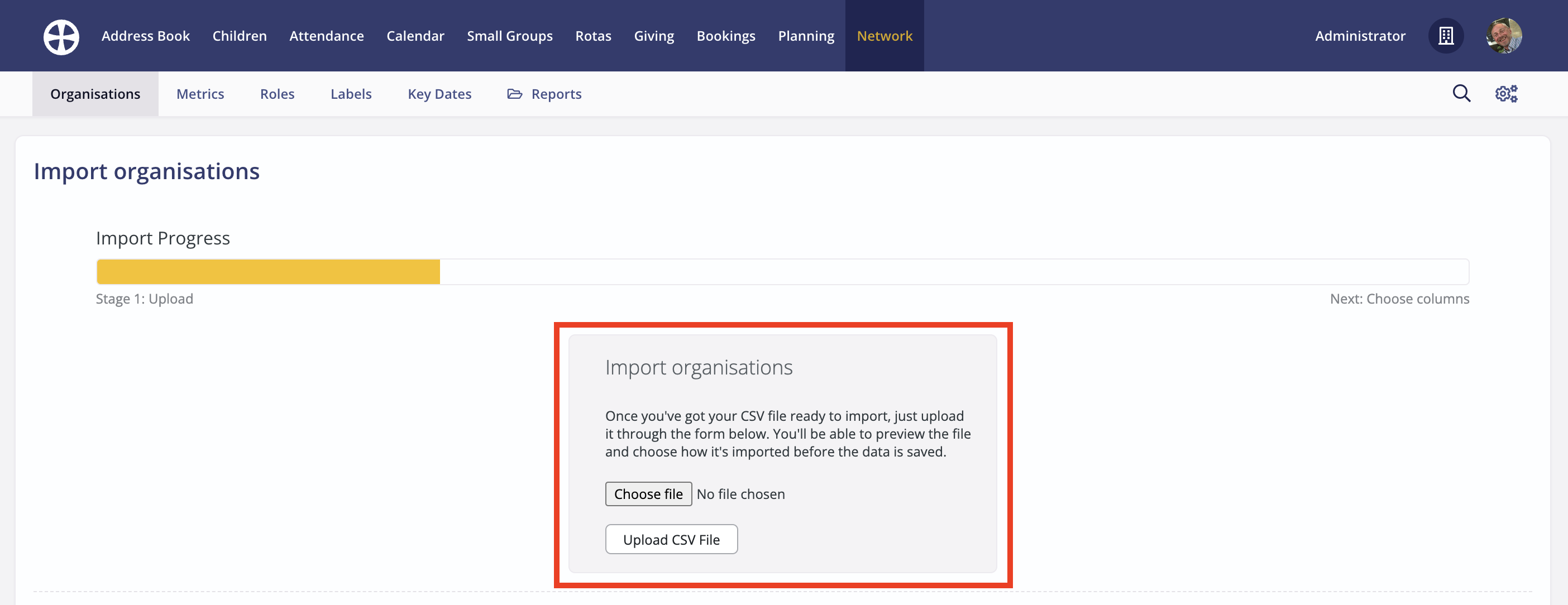Open module settings gears icon
This screenshot has height=605, width=1568.
(1506, 94)
